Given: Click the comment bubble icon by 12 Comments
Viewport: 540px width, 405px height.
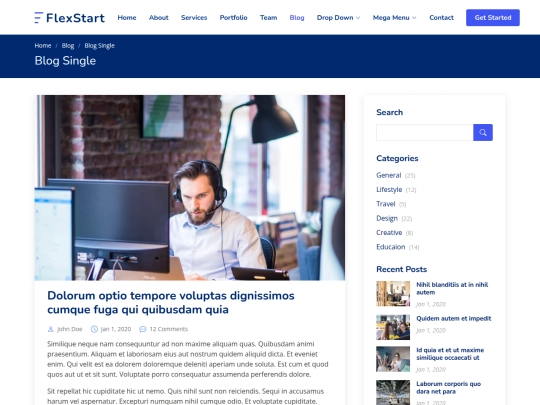Looking at the screenshot, I should pos(143,329).
